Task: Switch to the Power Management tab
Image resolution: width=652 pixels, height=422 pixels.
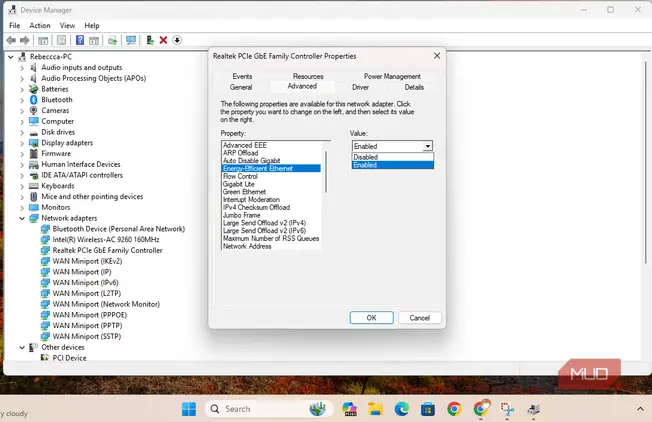Action: click(x=393, y=77)
